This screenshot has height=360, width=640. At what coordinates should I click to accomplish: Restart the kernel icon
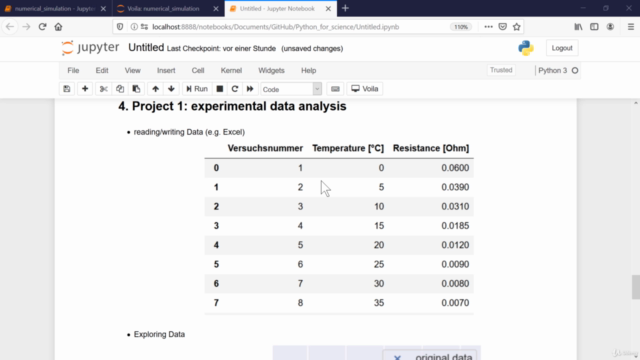(x=235, y=89)
